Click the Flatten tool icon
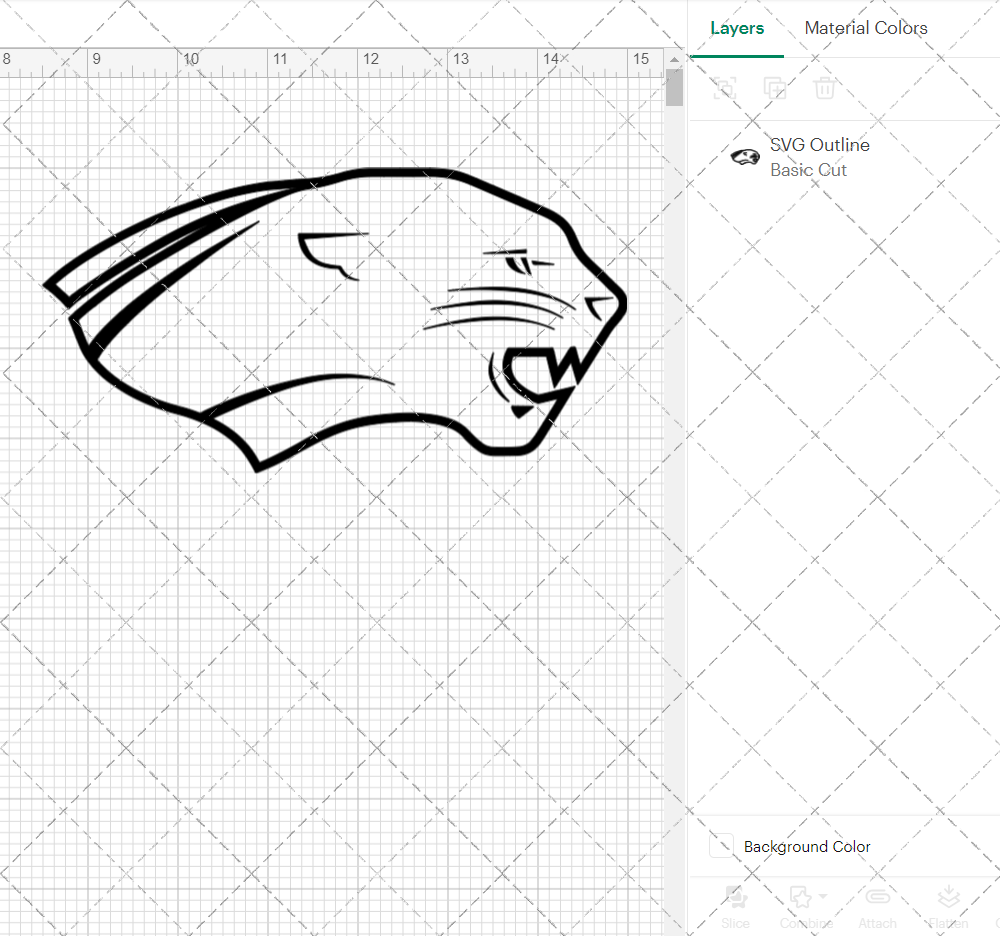The width and height of the screenshot is (1000, 936). (949, 897)
